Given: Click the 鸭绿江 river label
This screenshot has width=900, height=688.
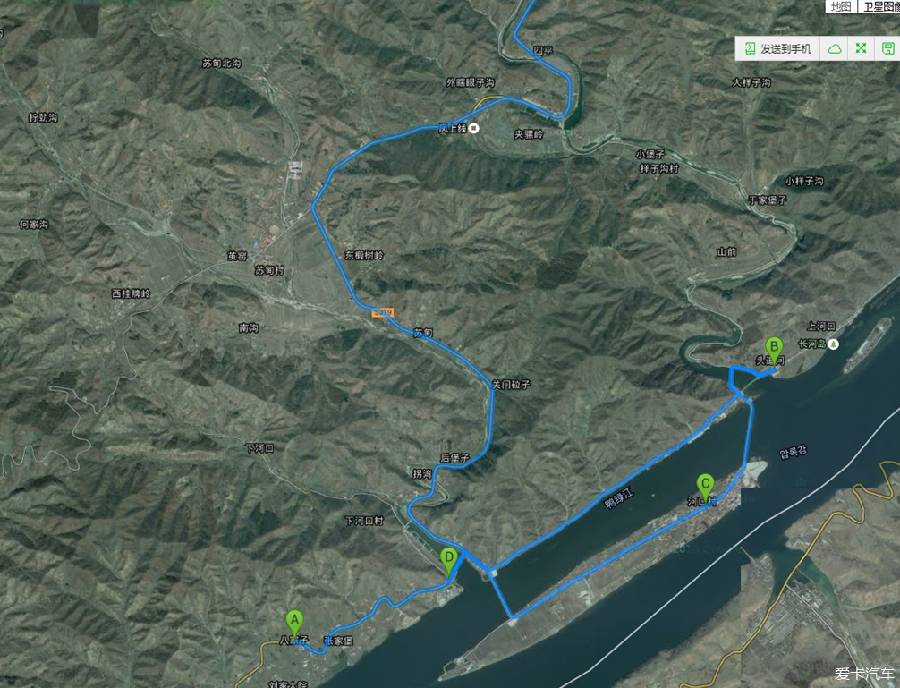Looking at the screenshot, I should [x=619, y=497].
